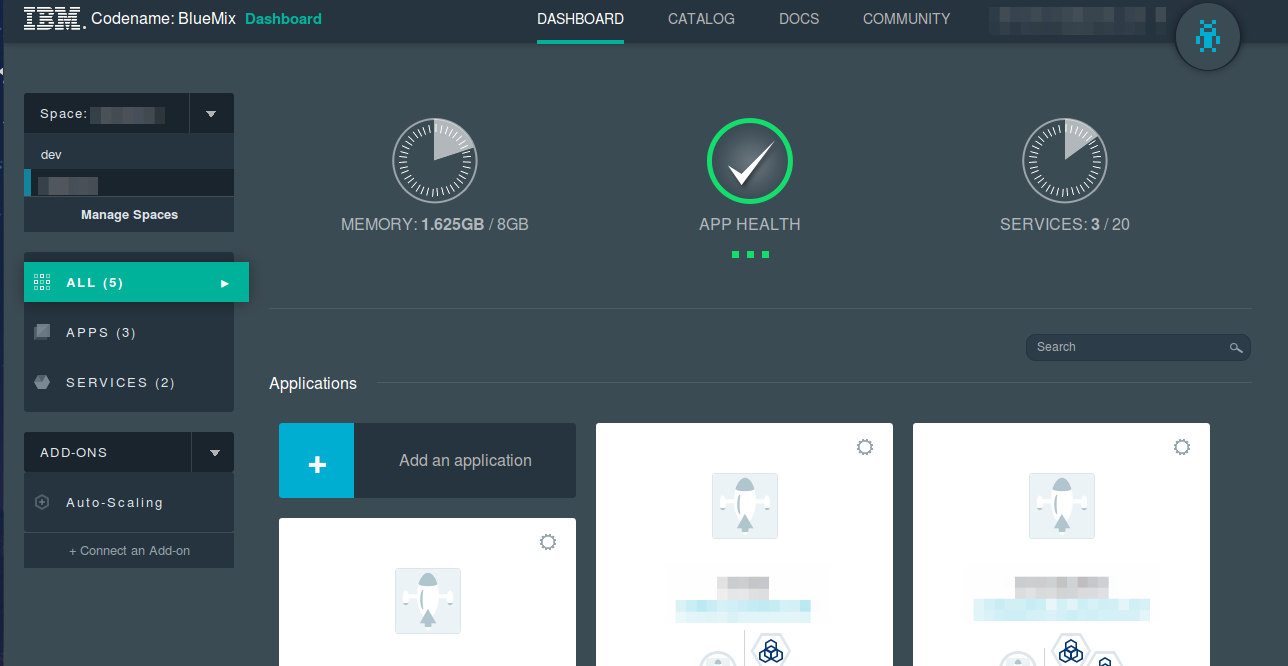Click the rocket icon on lower-left app card
This screenshot has width=1288, height=666.
(x=428, y=600)
